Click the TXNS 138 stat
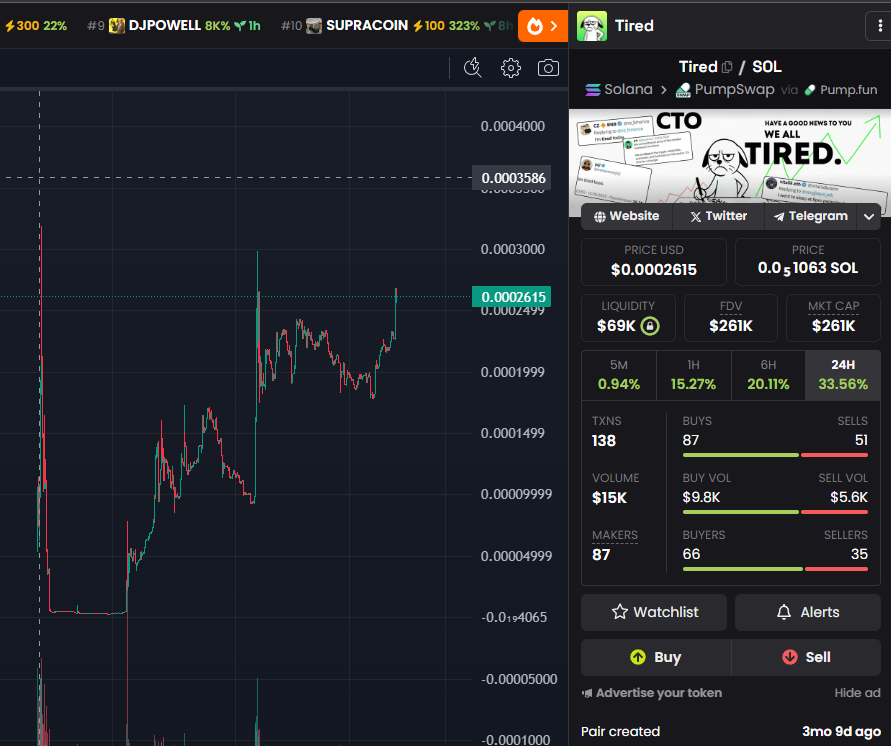891x746 pixels. click(607, 432)
